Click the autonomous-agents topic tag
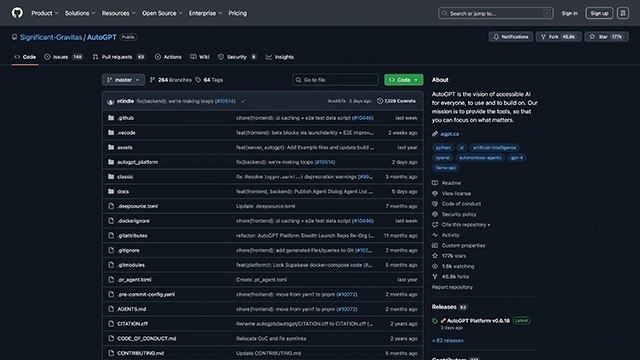The width and height of the screenshot is (640, 360). pos(480,158)
